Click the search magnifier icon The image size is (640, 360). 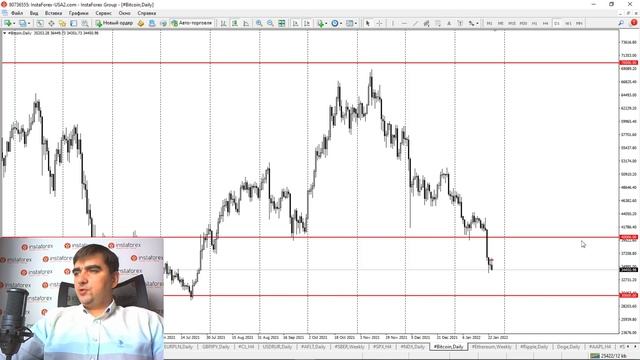621,23
